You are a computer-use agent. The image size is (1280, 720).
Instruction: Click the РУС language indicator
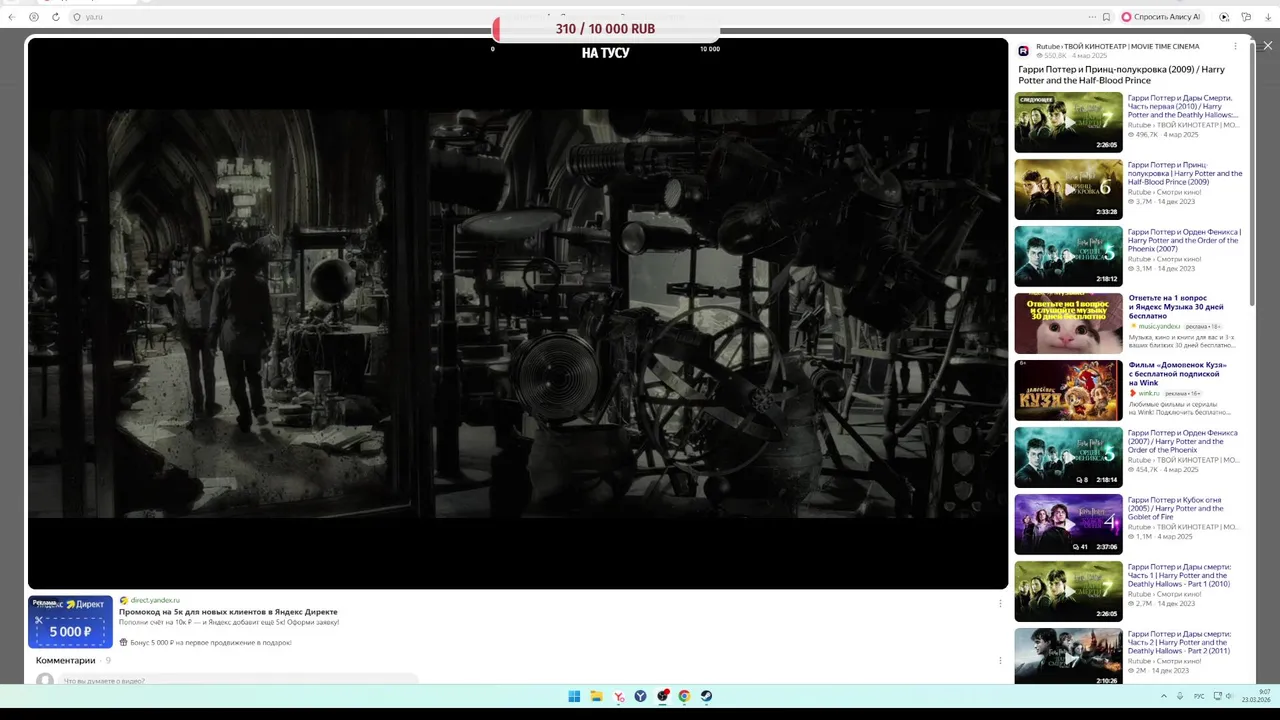coord(1199,696)
